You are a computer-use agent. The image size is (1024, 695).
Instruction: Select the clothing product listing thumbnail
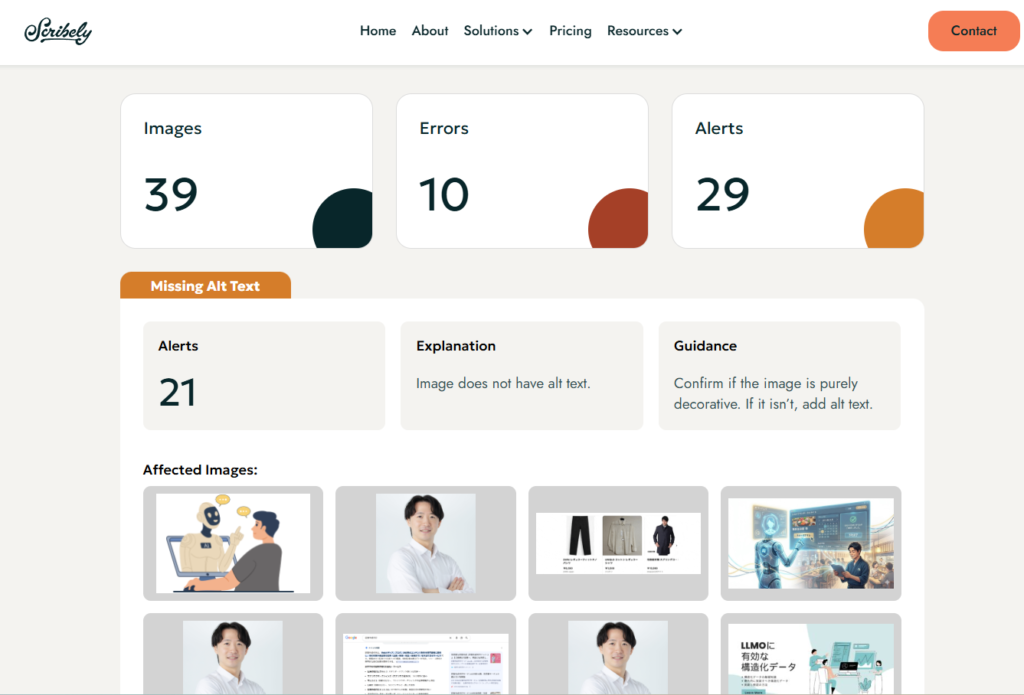pyautogui.click(x=617, y=543)
